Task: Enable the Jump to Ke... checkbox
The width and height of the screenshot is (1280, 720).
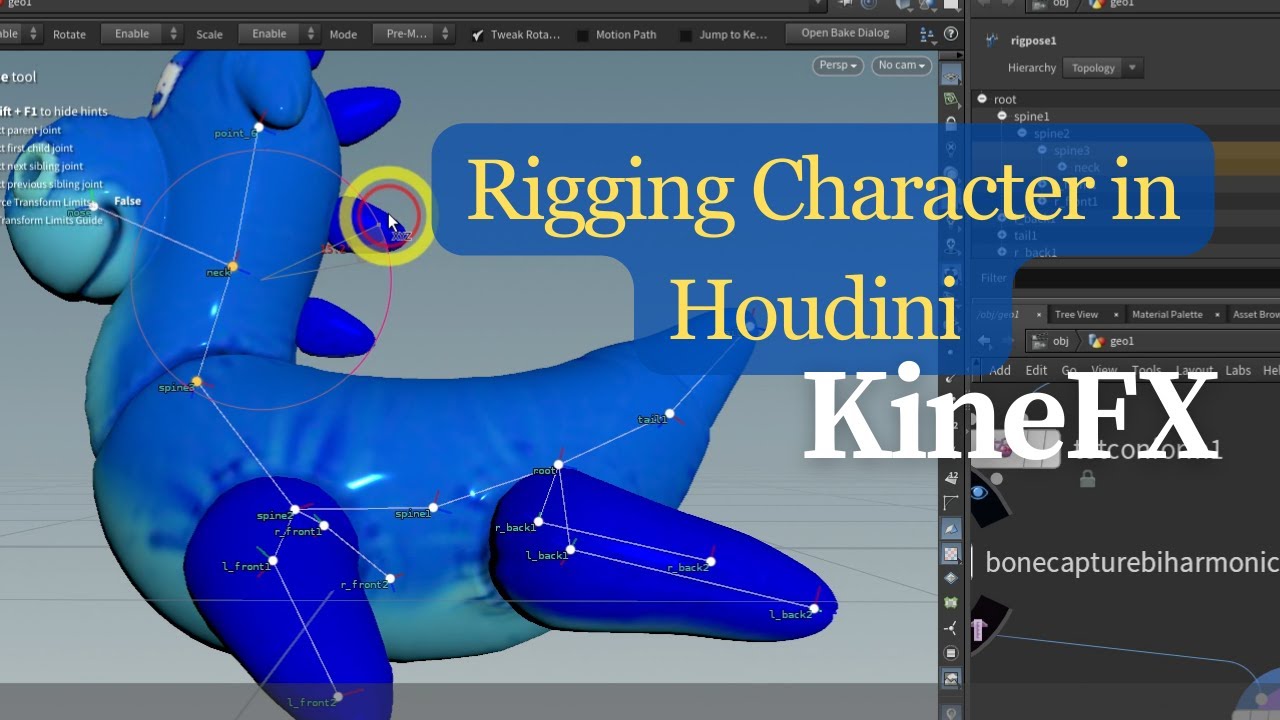Action: coord(686,35)
